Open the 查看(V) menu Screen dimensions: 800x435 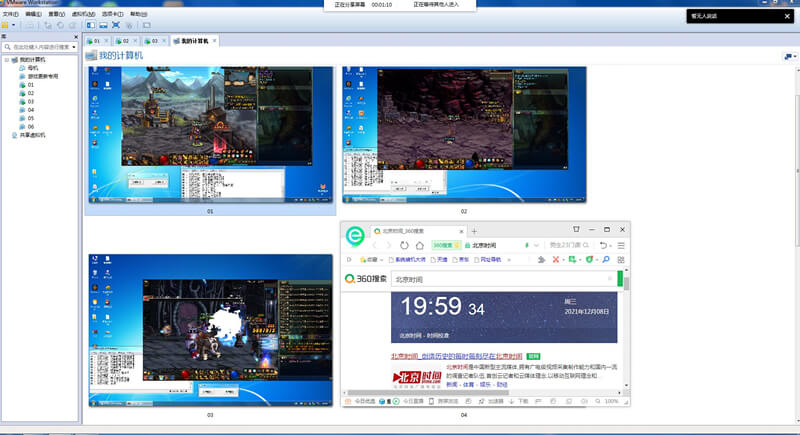point(56,14)
